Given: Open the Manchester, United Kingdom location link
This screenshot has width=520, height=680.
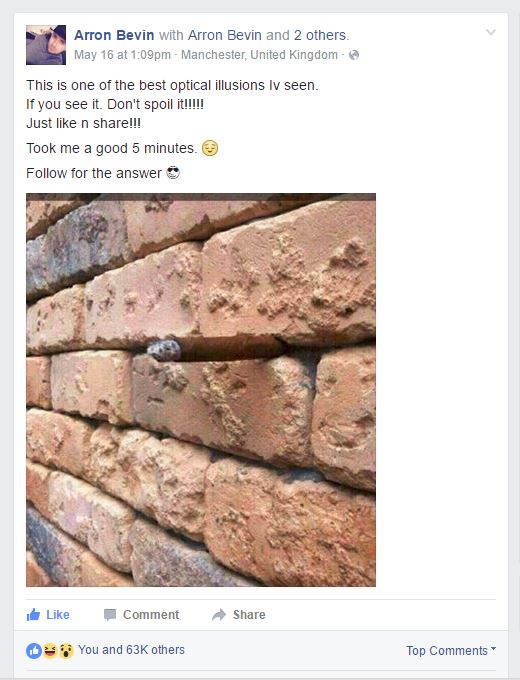Looking at the screenshot, I should click(259, 55).
